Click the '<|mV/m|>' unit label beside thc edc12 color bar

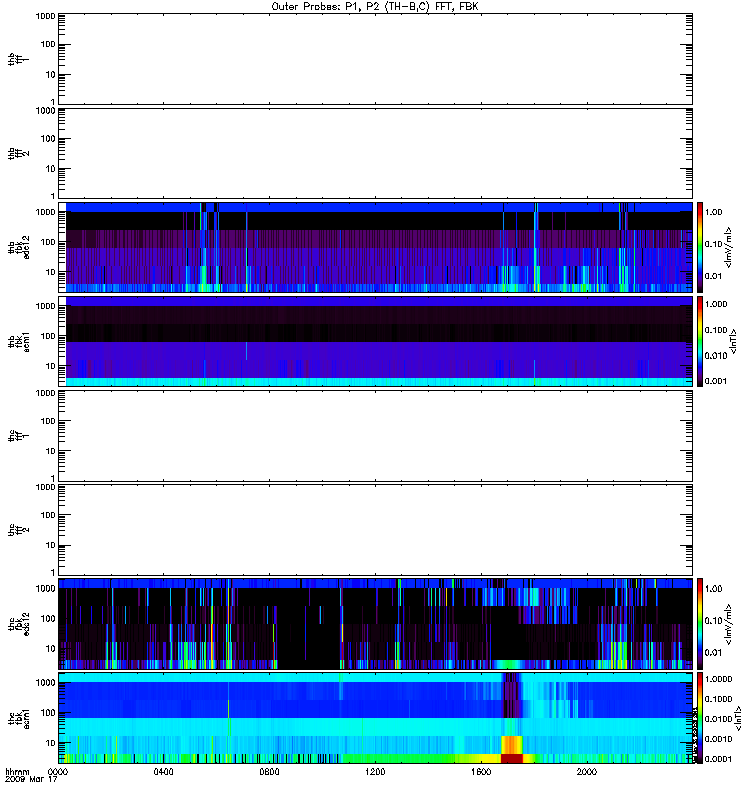coord(728,624)
